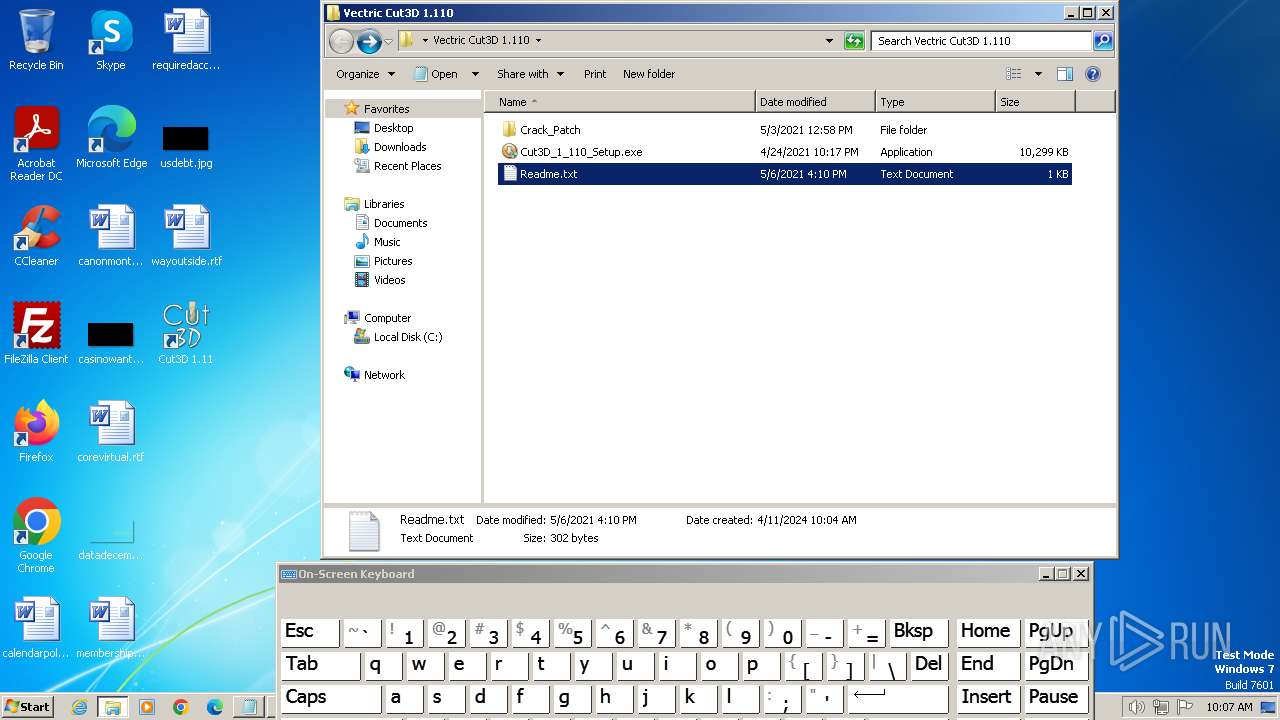This screenshot has width=1280, height=720.
Task: Open Recent Places in navigation pane
Action: click(x=407, y=166)
